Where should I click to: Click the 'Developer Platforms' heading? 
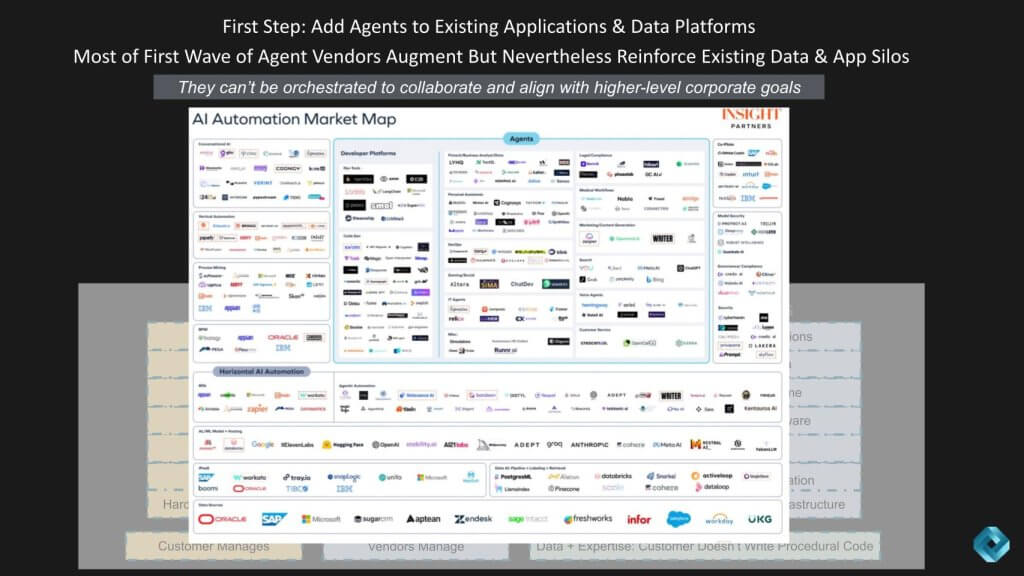click(x=368, y=153)
